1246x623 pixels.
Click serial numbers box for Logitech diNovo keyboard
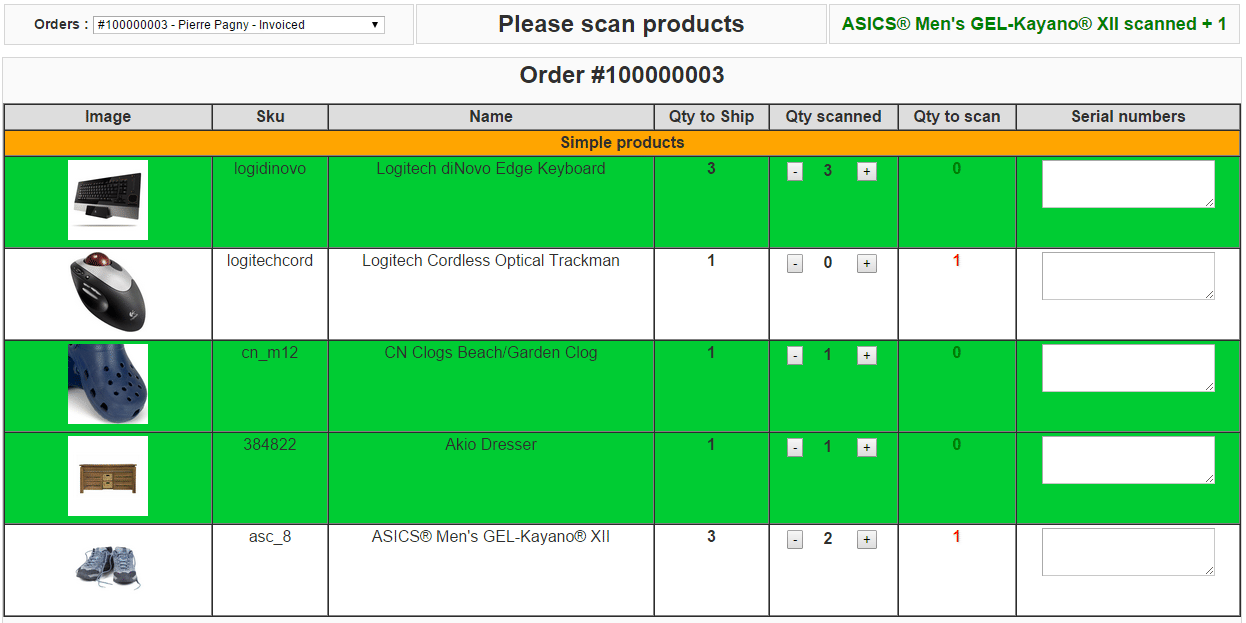[x=1128, y=184]
